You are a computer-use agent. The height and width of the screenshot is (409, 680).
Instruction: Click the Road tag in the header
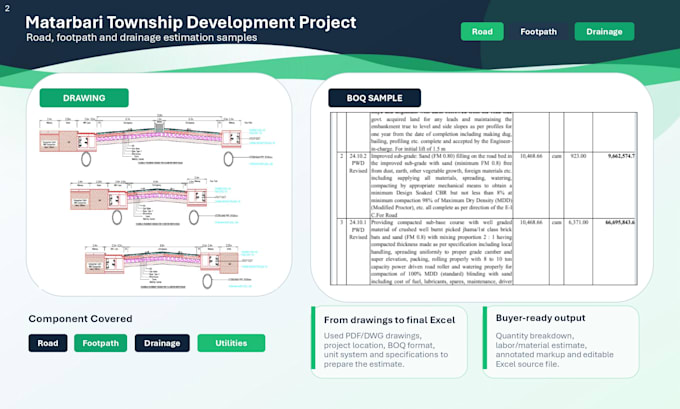click(482, 32)
